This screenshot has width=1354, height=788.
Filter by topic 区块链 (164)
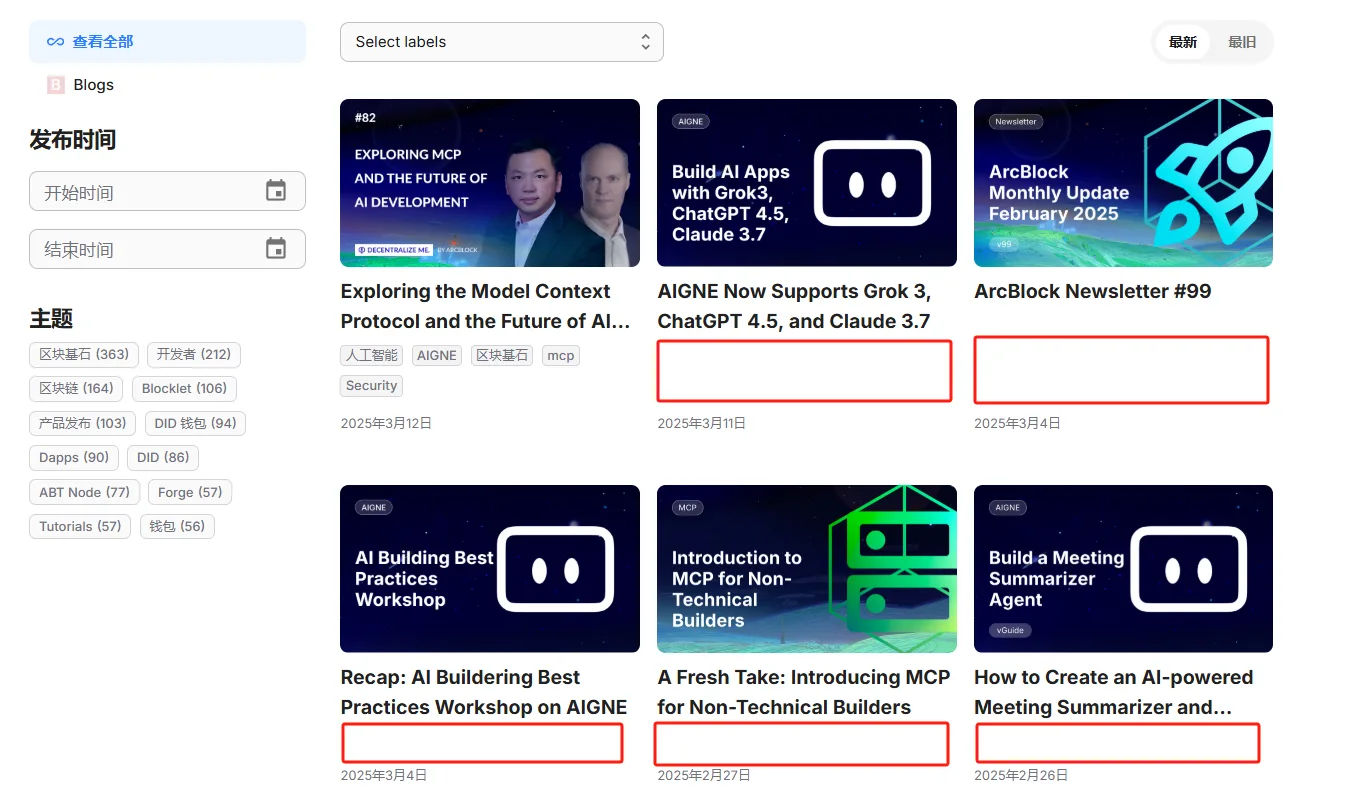[x=76, y=388]
